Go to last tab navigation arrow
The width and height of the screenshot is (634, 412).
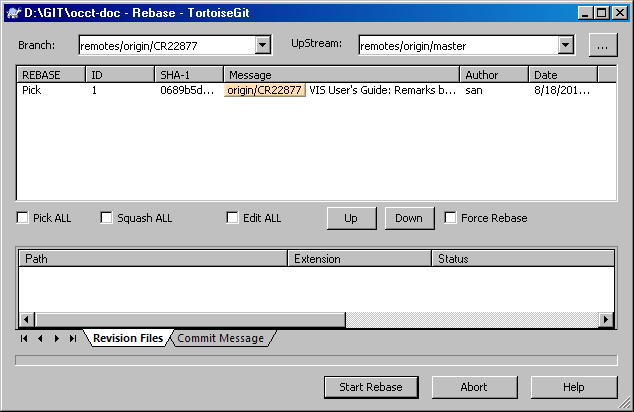pyautogui.click(x=73, y=338)
